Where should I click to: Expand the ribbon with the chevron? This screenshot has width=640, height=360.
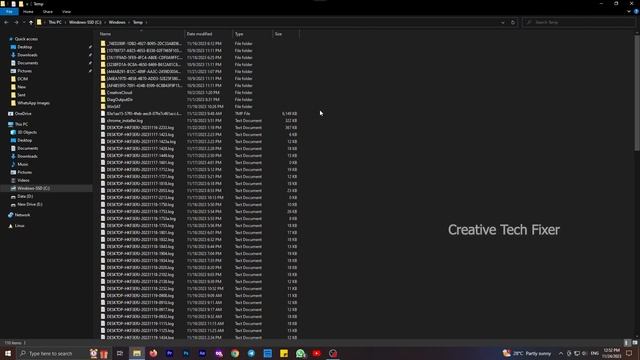629,12
